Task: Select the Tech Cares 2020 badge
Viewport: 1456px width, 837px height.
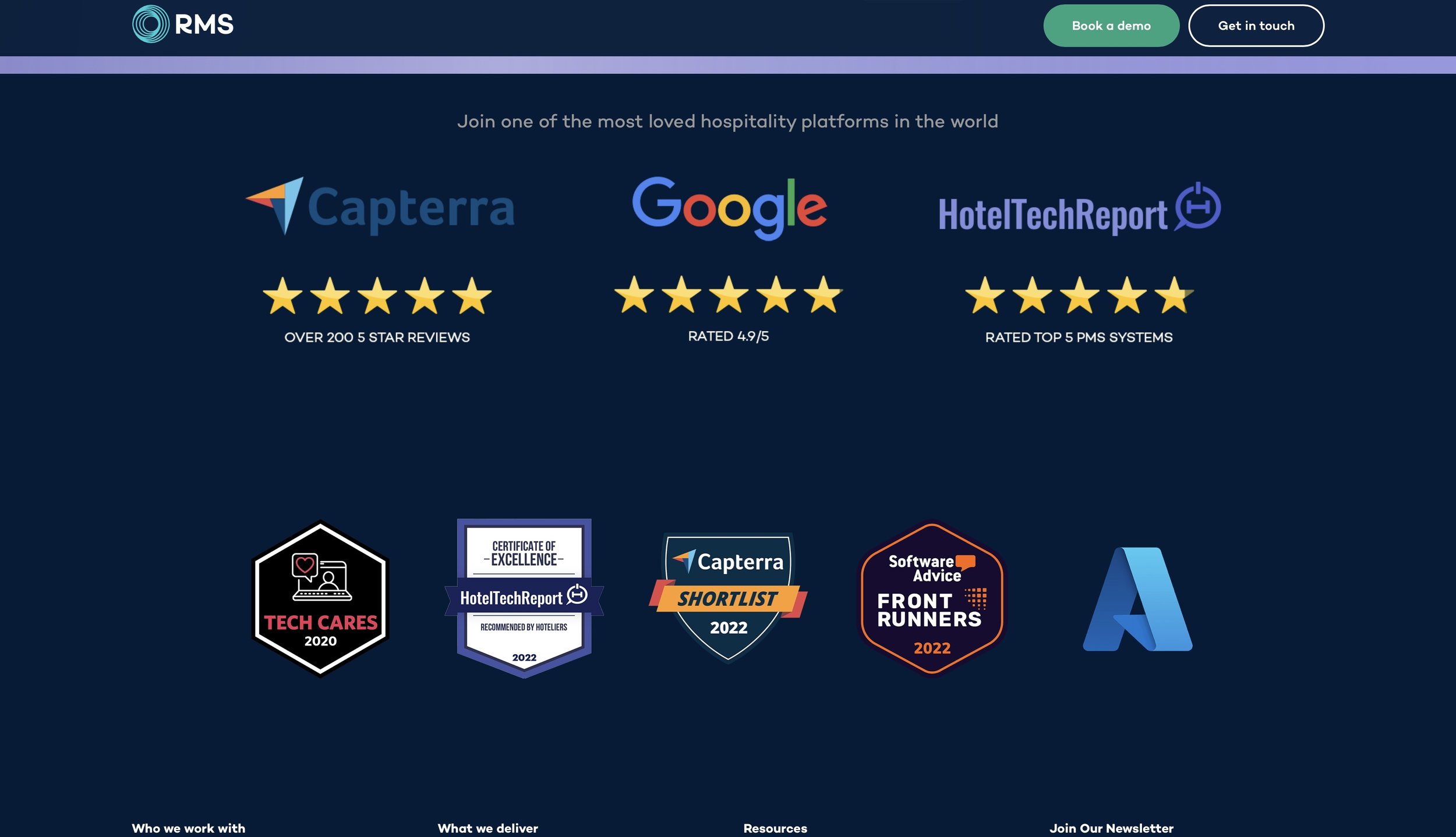Action: point(320,599)
